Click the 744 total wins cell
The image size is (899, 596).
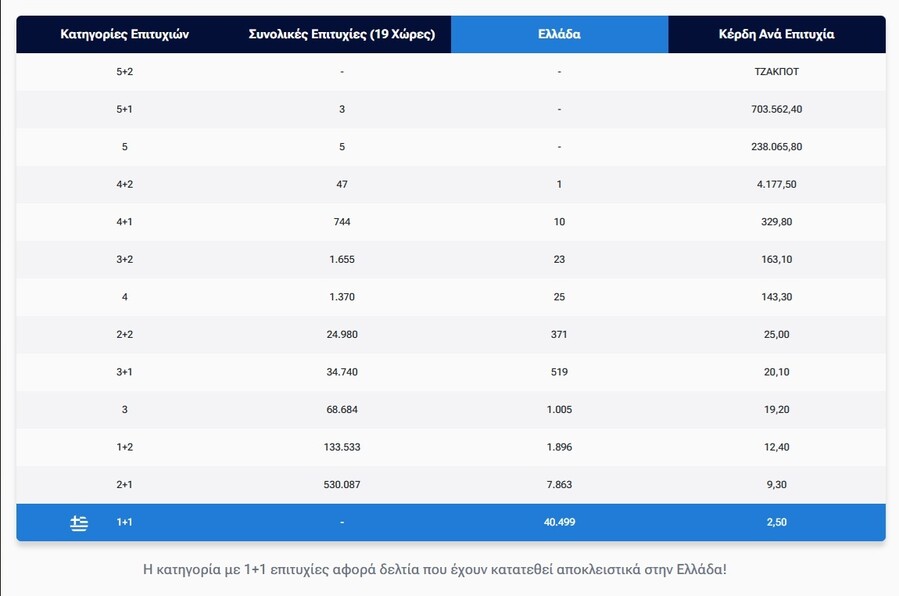tap(342, 222)
